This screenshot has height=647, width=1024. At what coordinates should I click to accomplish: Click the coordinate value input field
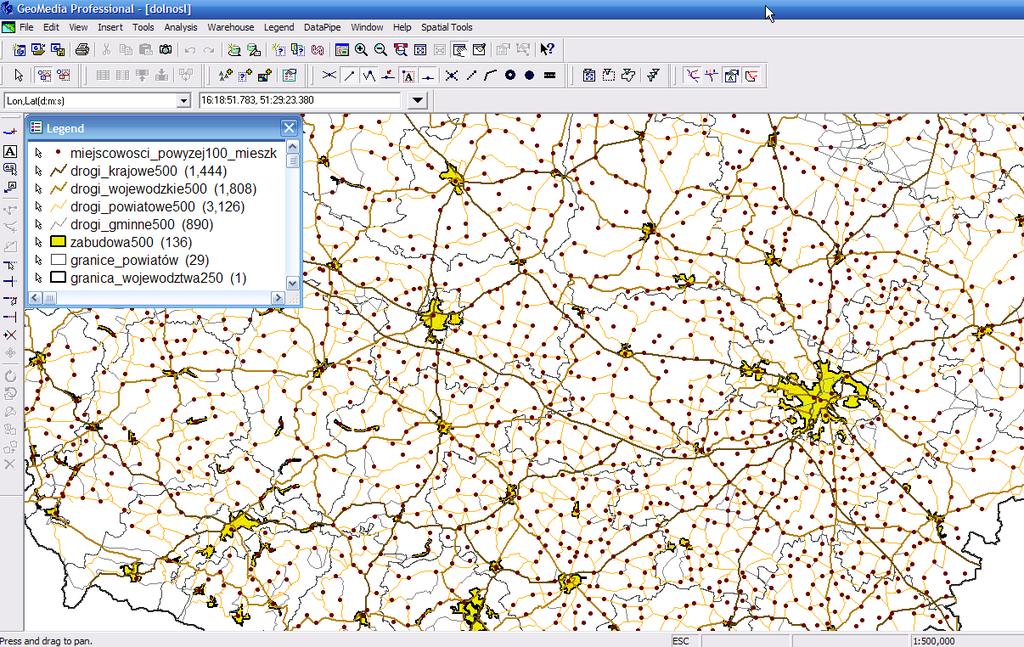299,101
